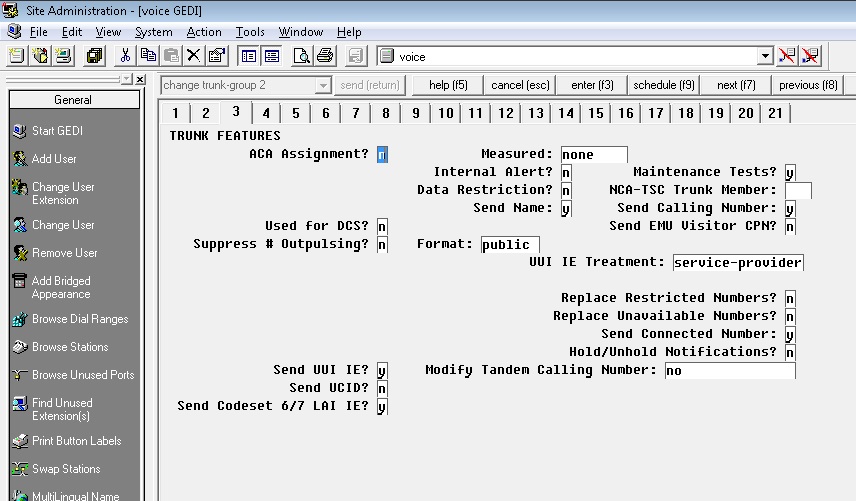
Task: Click the Browse Dial Ranges icon
Action: click(x=20, y=319)
